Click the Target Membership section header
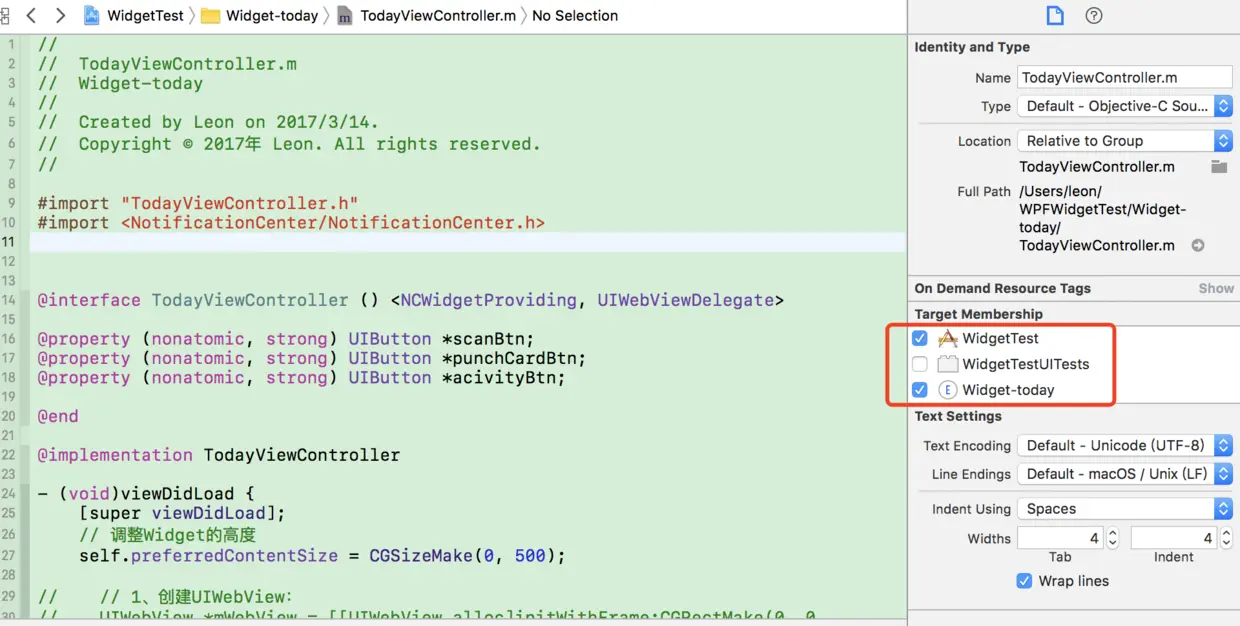The height and width of the screenshot is (626, 1240). pos(979,314)
